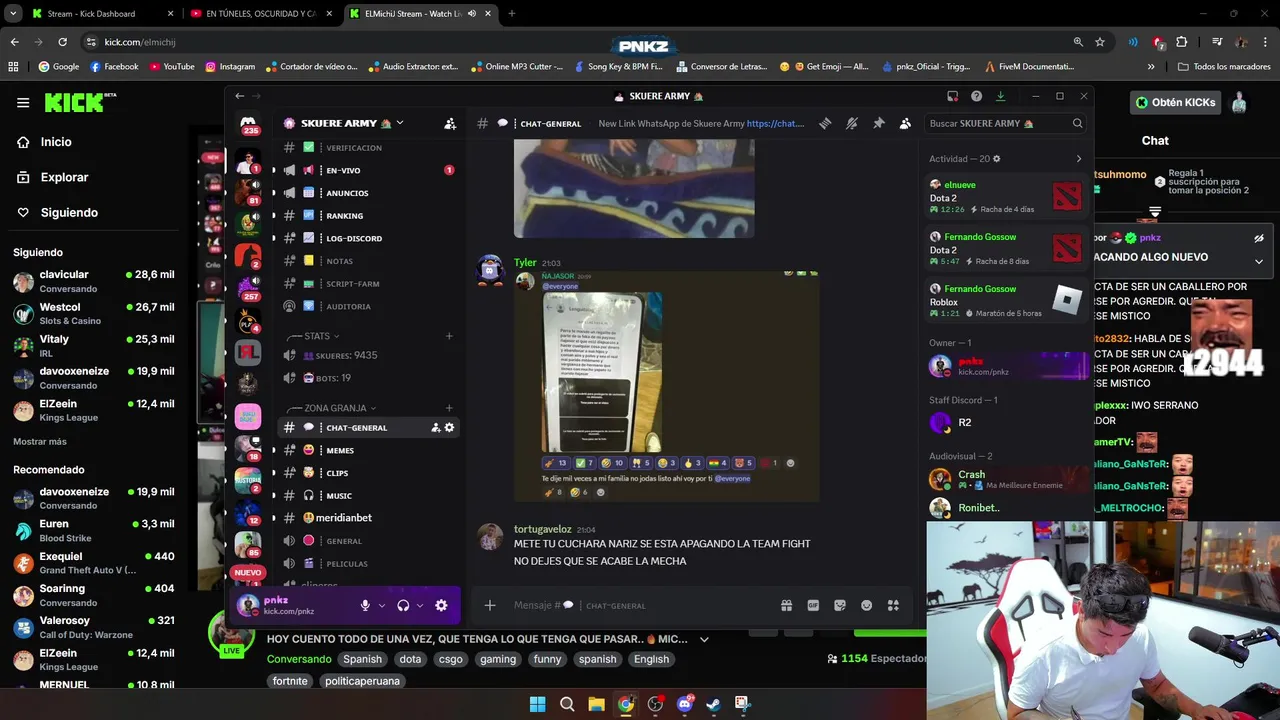Image resolution: width=1280 pixels, height=720 pixels.
Task: Open pinned messages in Discord header
Action: (879, 123)
